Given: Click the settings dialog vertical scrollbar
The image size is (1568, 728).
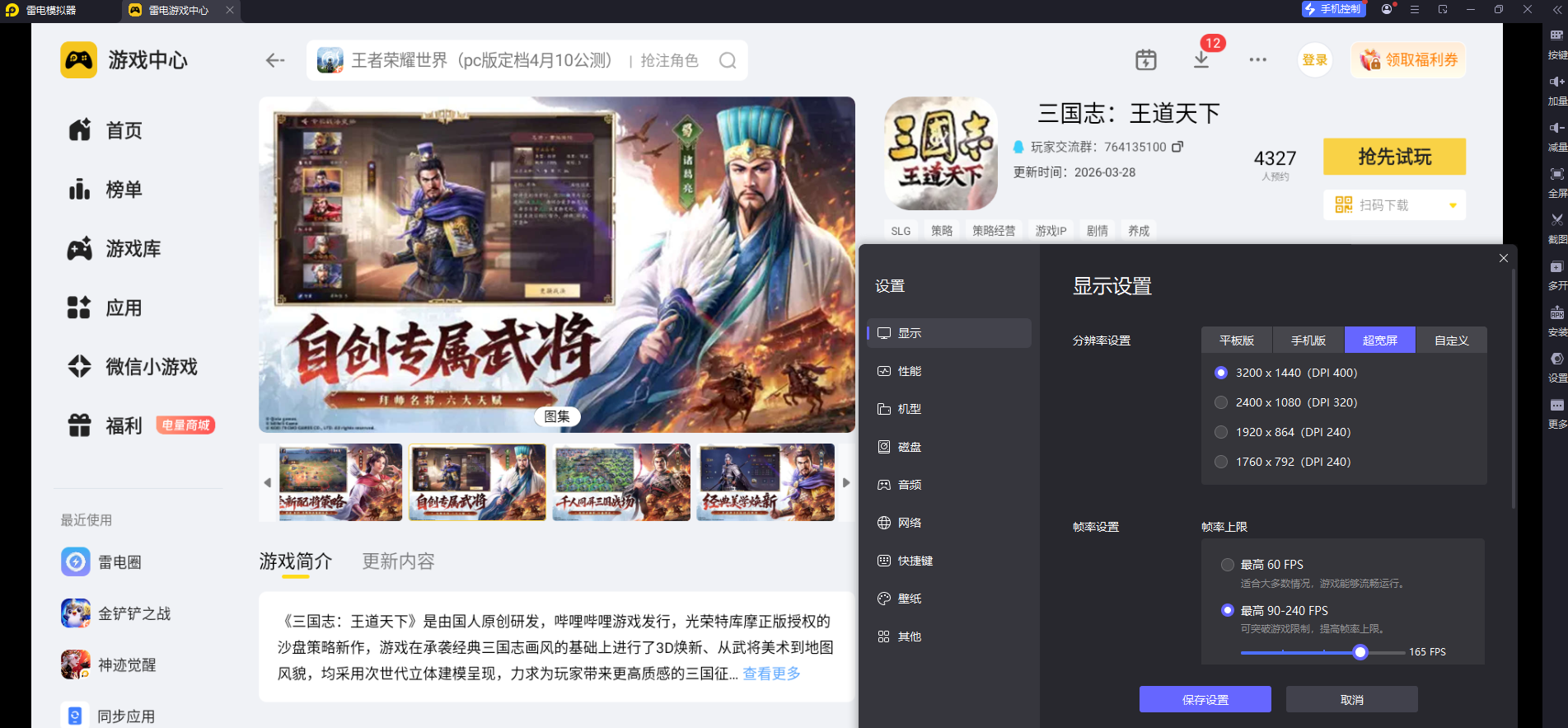Looking at the screenshot, I should tap(1514, 387).
